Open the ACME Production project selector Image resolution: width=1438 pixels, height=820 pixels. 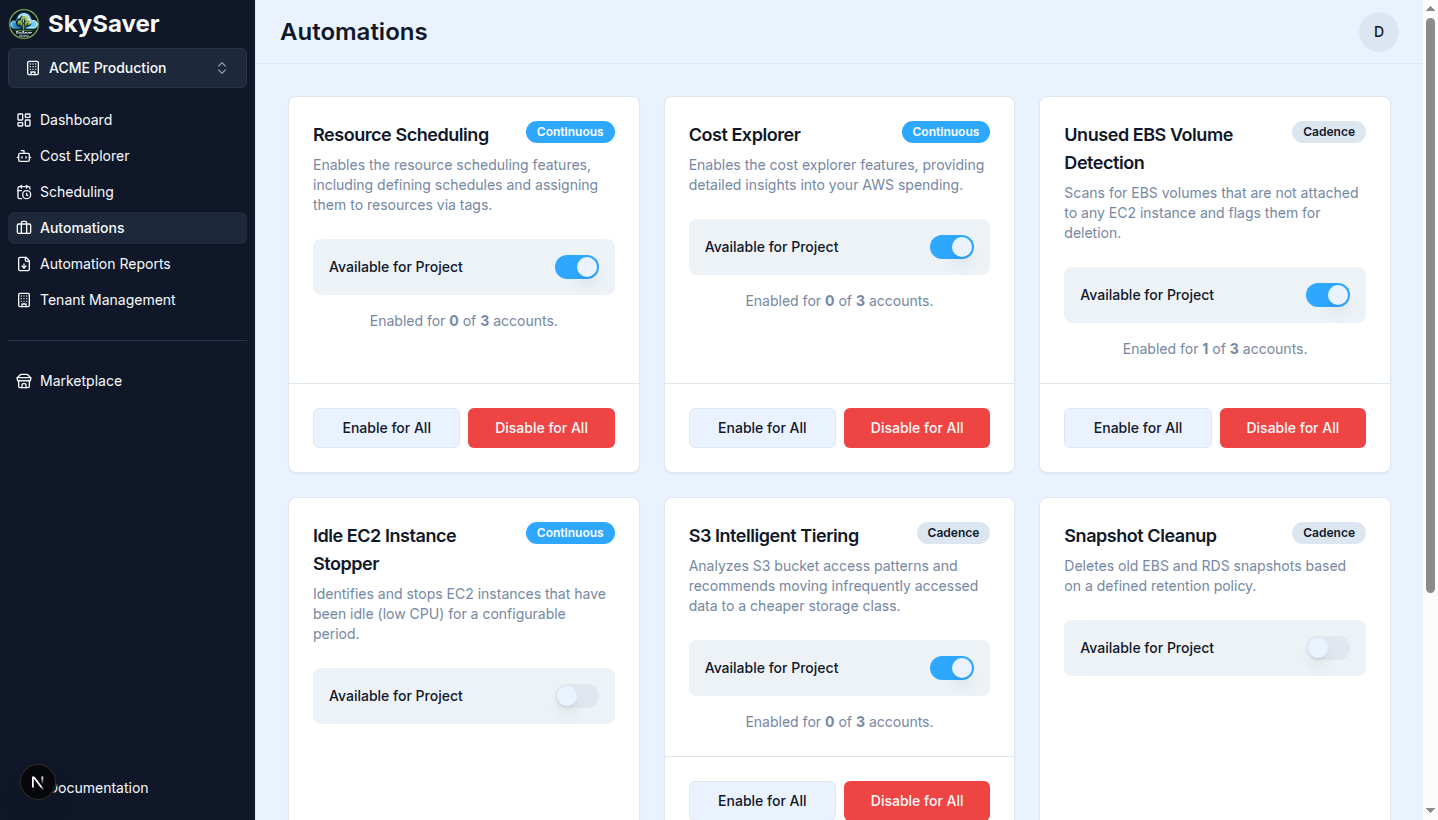point(127,68)
